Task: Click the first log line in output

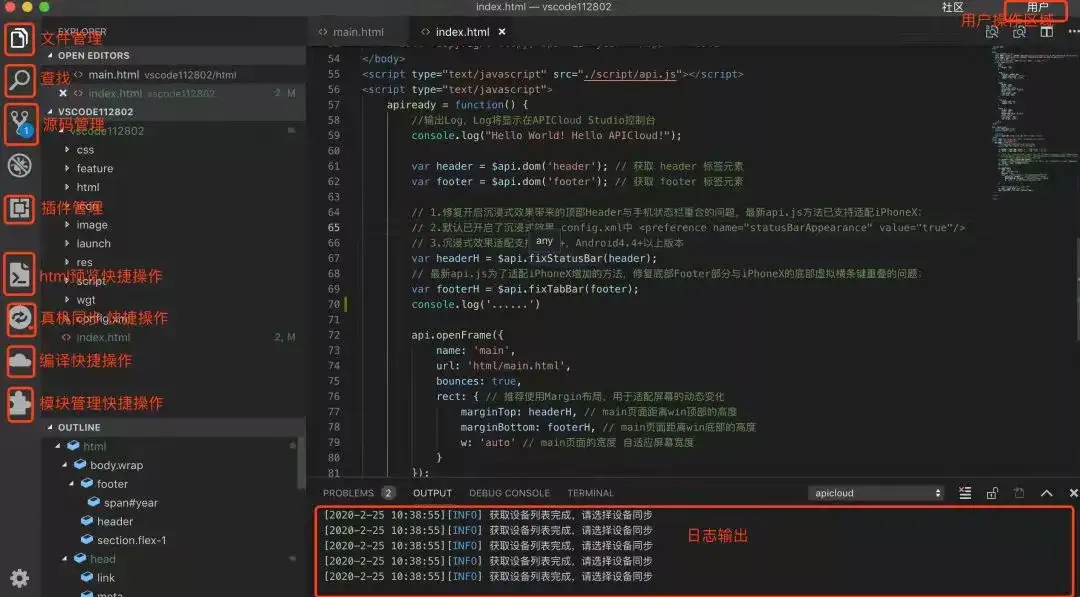Action: click(488, 515)
